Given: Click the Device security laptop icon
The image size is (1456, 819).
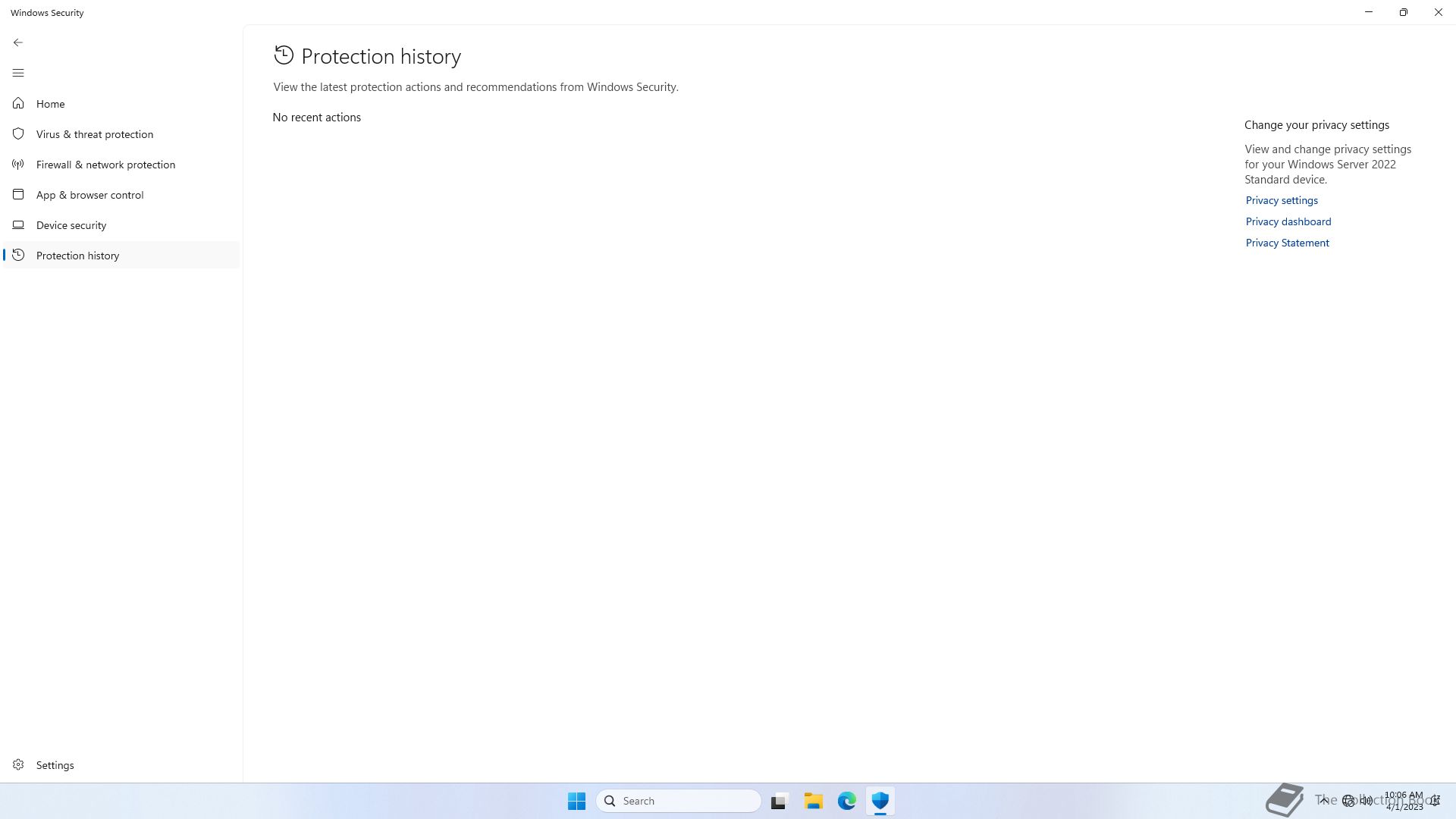Looking at the screenshot, I should pos(18,224).
